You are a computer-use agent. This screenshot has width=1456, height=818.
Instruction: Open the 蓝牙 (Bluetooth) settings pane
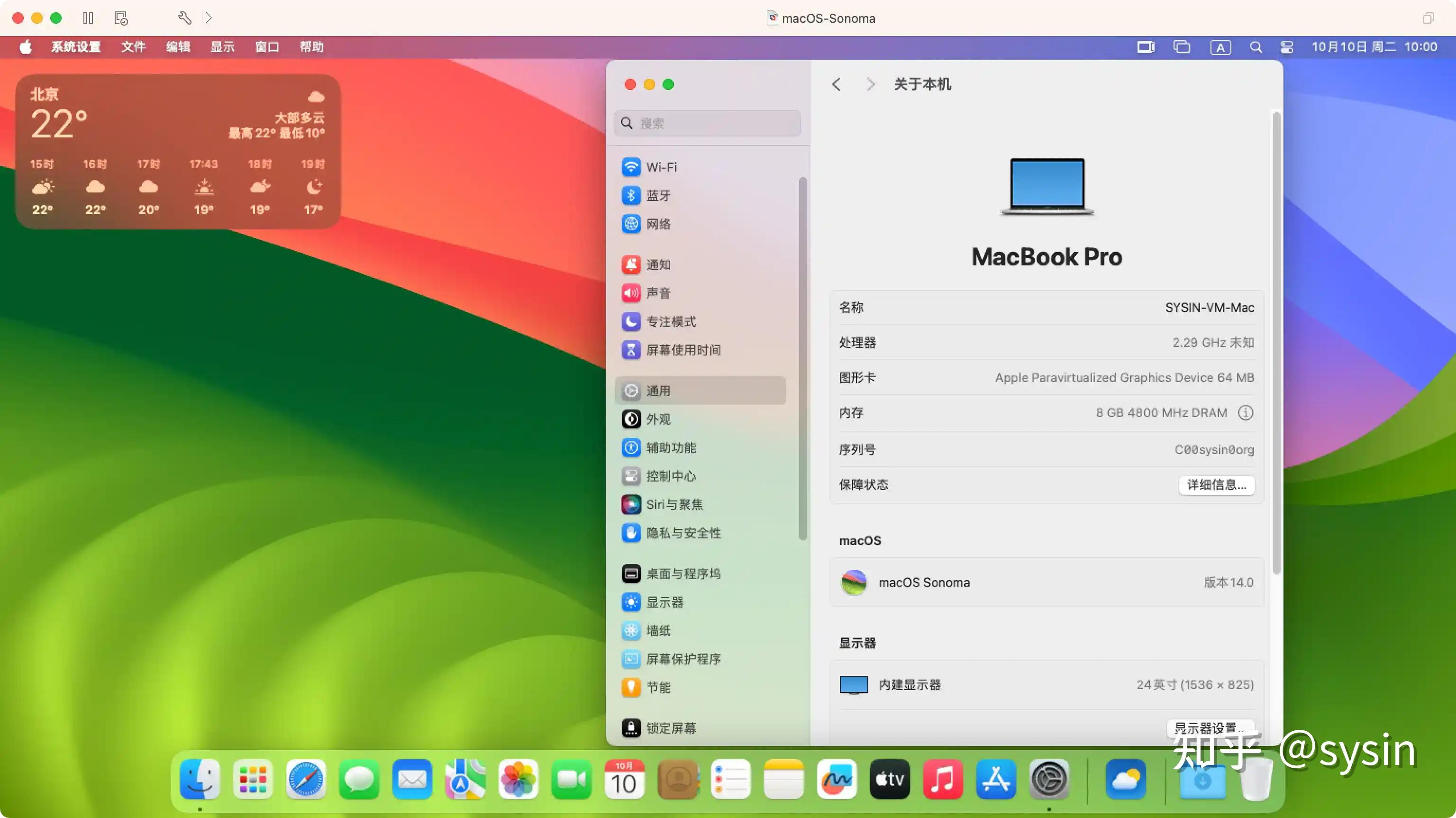coord(659,195)
